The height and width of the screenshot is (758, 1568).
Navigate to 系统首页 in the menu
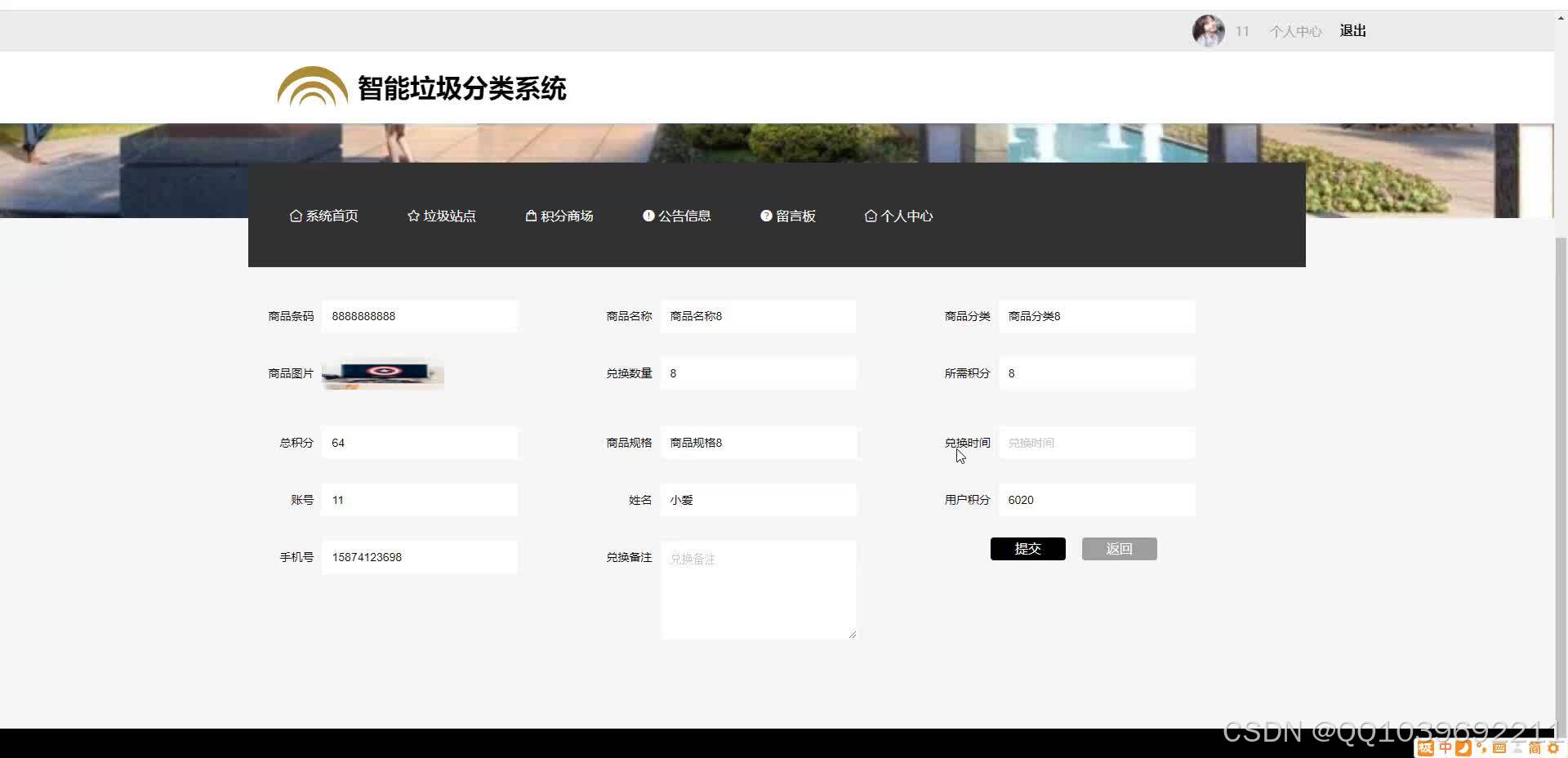(x=323, y=216)
